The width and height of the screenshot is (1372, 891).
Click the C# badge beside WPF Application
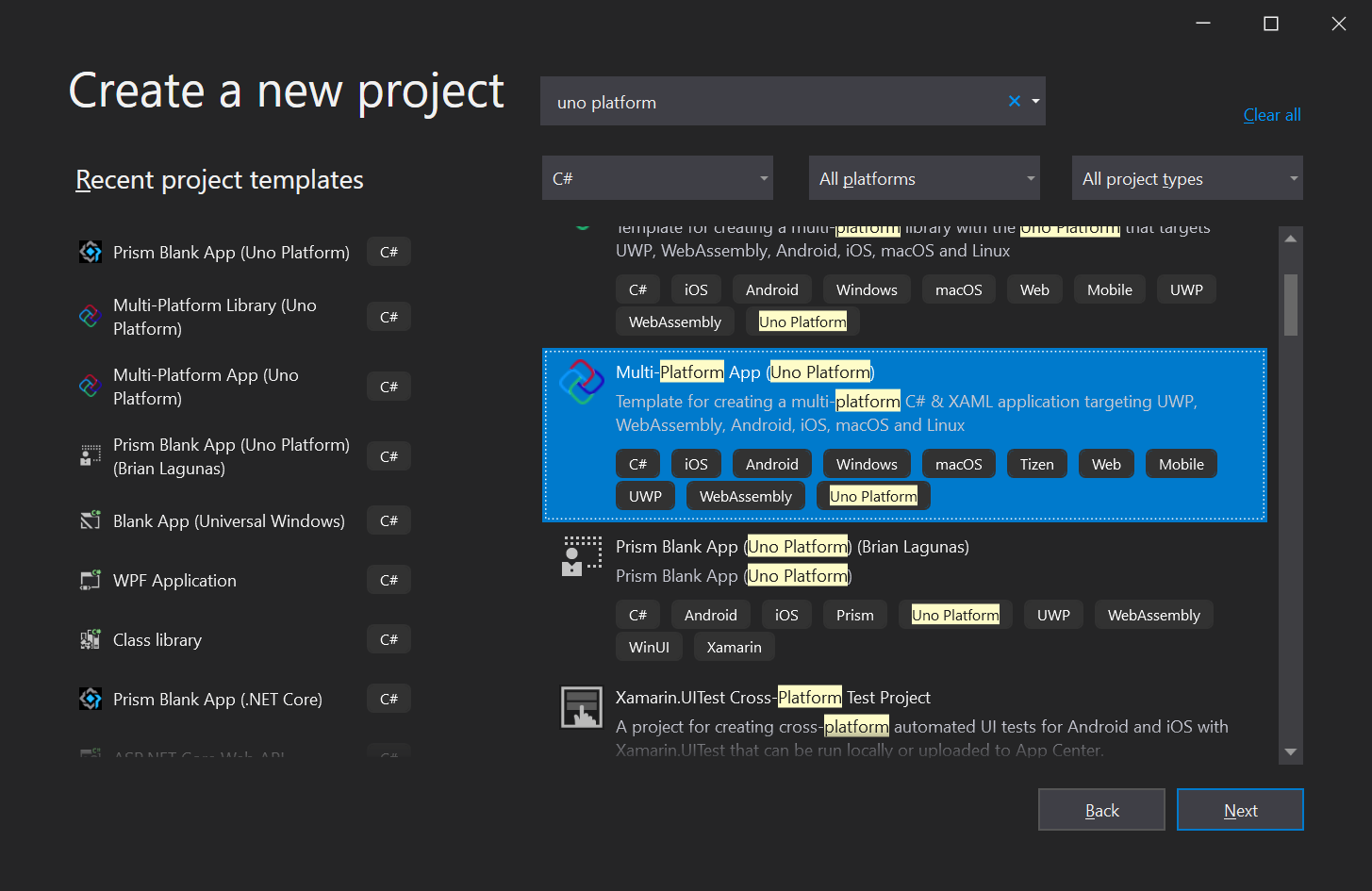click(x=388, y=580)
